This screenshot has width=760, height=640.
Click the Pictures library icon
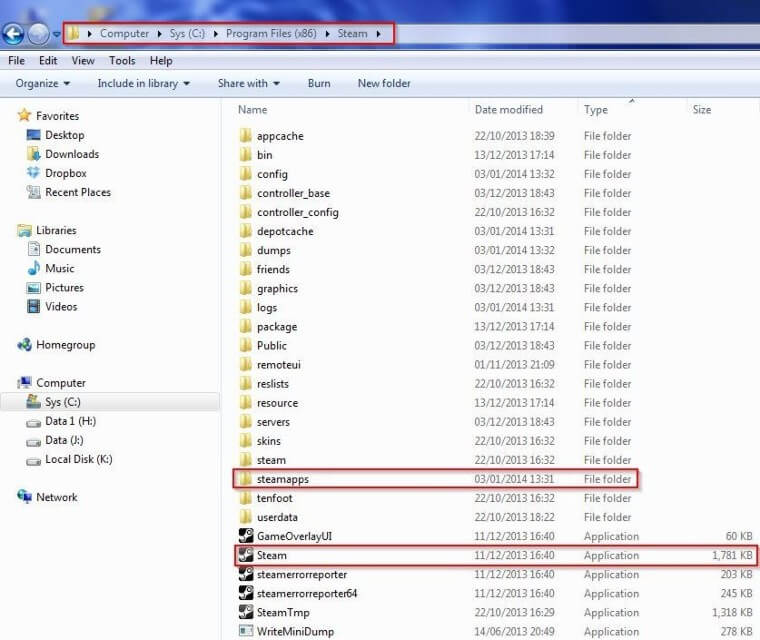tap(33, 288)
